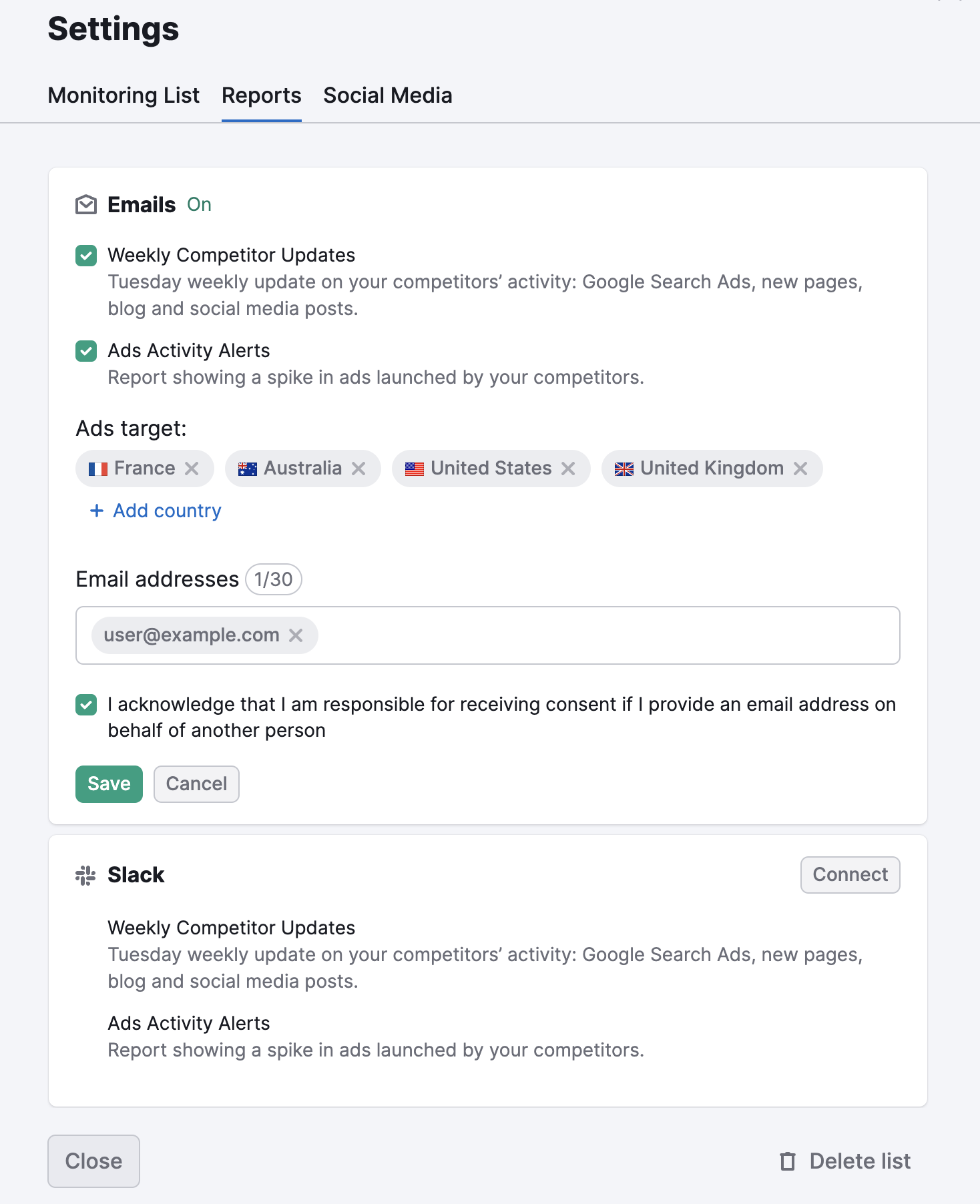Open the Social Media tab
980x1204 pixels.
pos(387,95)
